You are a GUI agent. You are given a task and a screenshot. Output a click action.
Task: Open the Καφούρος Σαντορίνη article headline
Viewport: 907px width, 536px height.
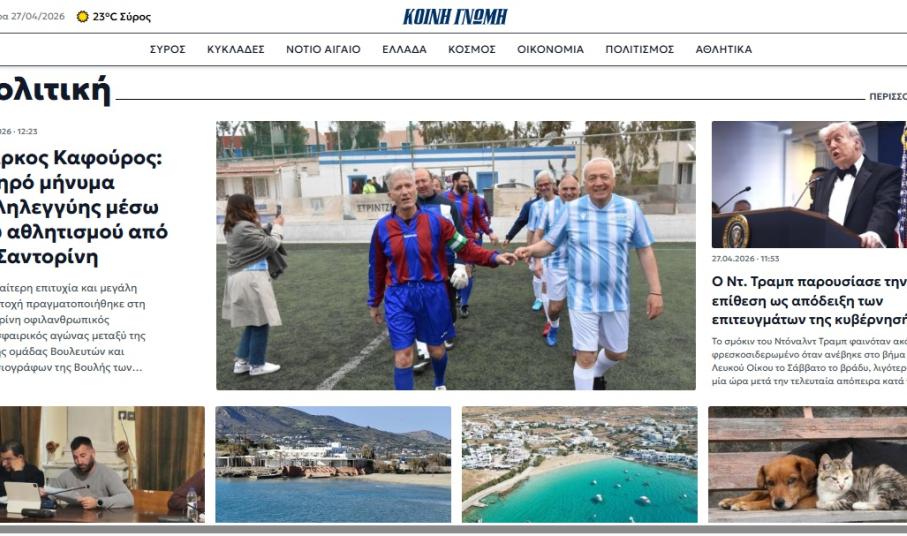click(83, 207)
